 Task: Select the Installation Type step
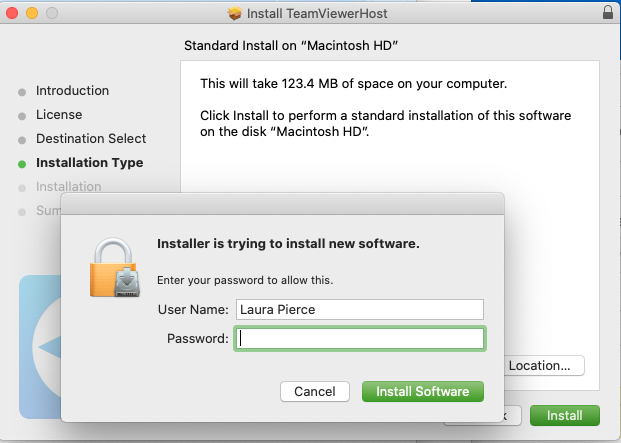click(x=90, y=163)
